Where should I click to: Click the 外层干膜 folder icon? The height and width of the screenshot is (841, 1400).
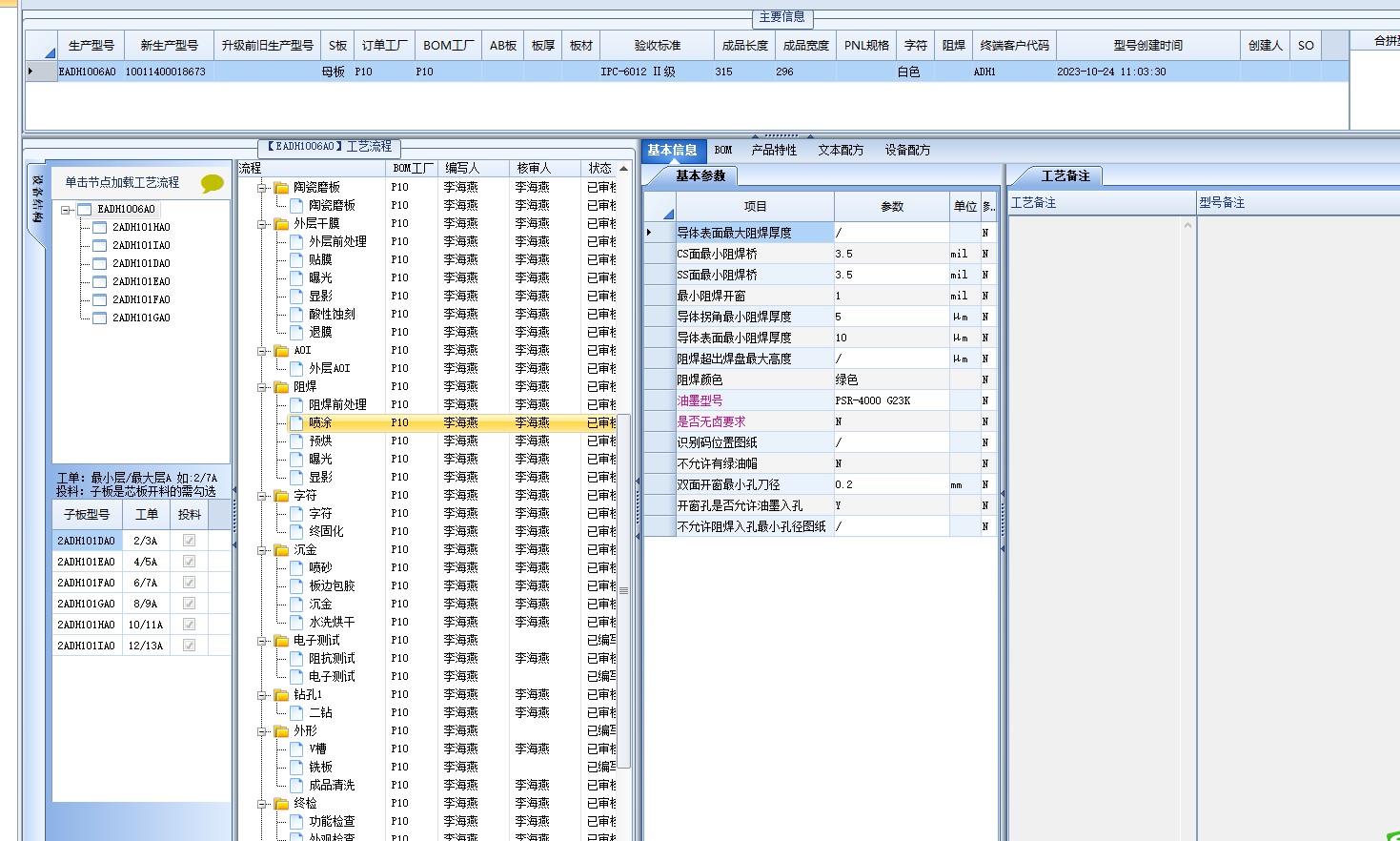(x=281, y=224)
